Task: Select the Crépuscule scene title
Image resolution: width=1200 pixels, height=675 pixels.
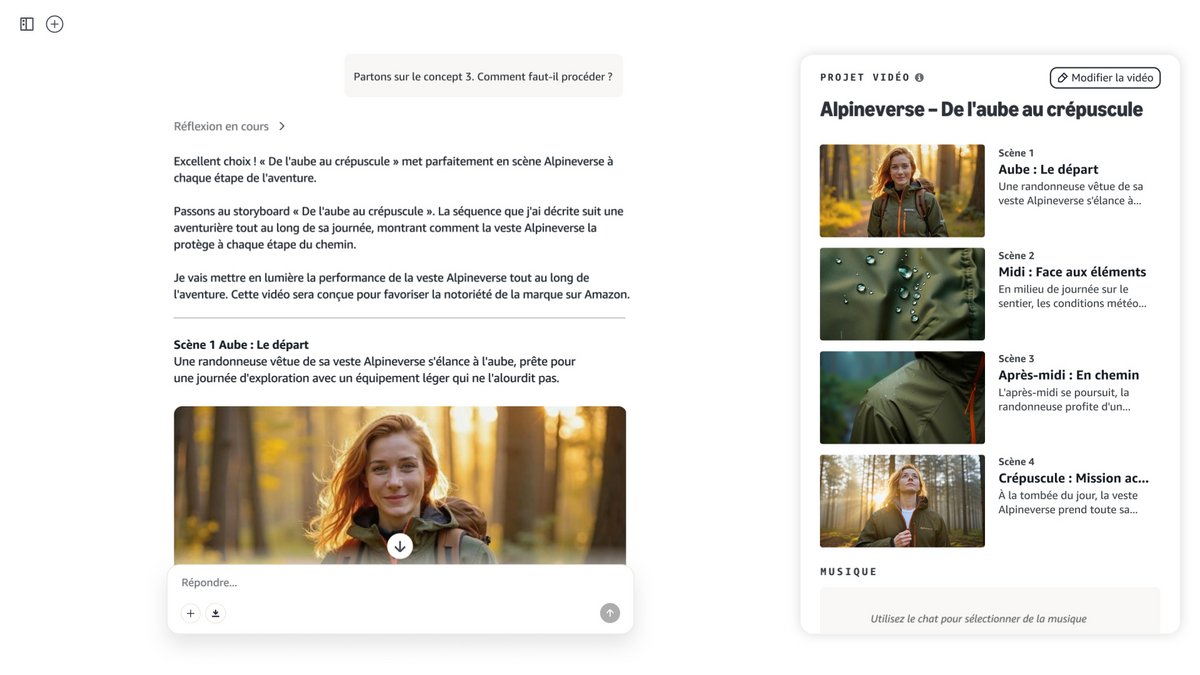Action: coord(1073,478)
